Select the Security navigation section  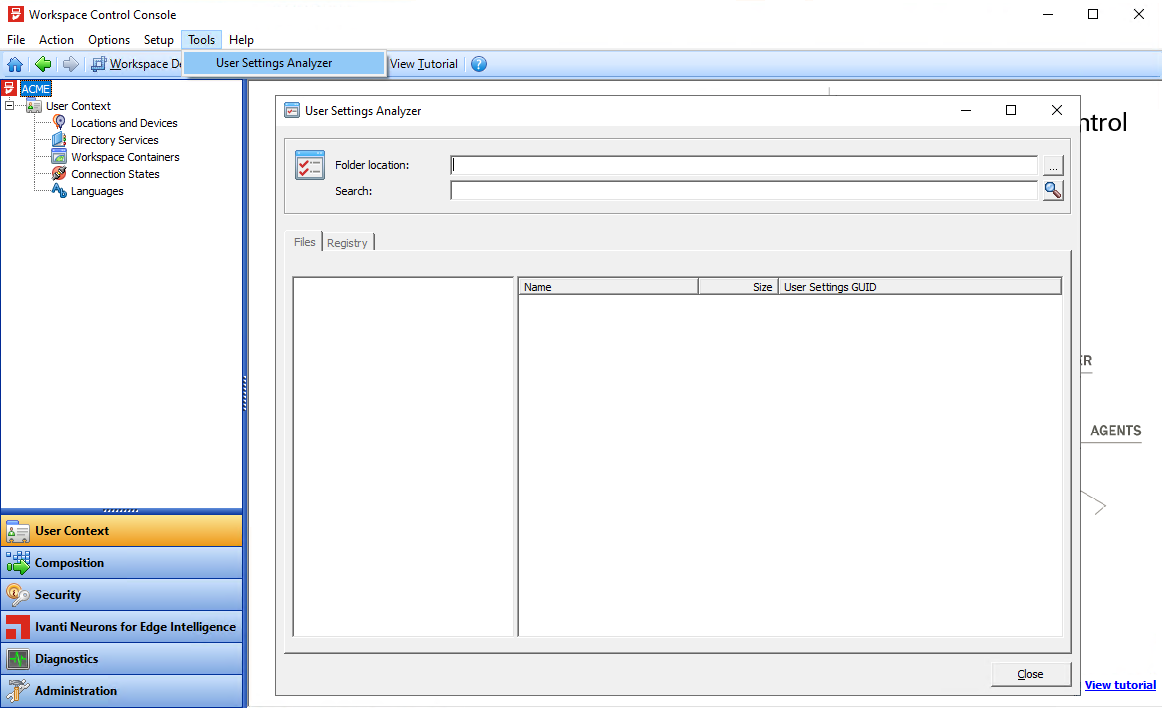coord(122,595)
